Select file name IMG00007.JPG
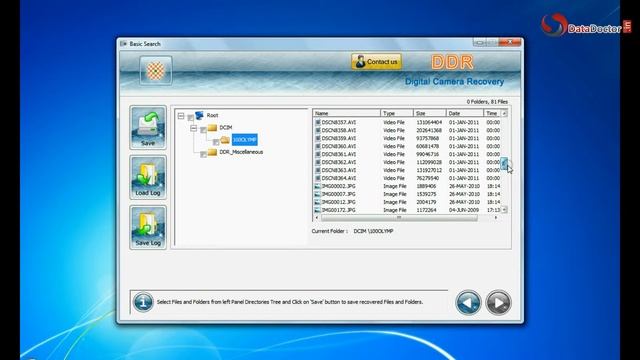 pyautogui.click(x=338, y=194)
